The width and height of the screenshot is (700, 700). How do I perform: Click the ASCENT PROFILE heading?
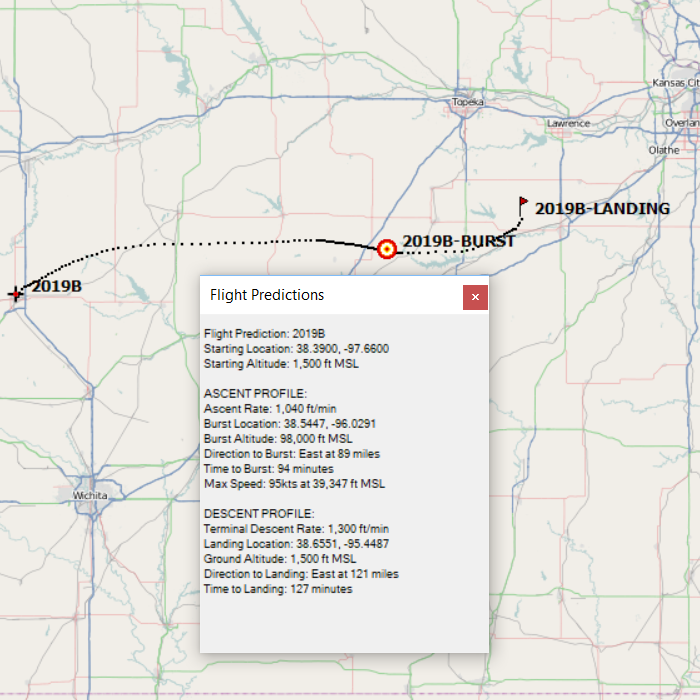coord(255,394)
